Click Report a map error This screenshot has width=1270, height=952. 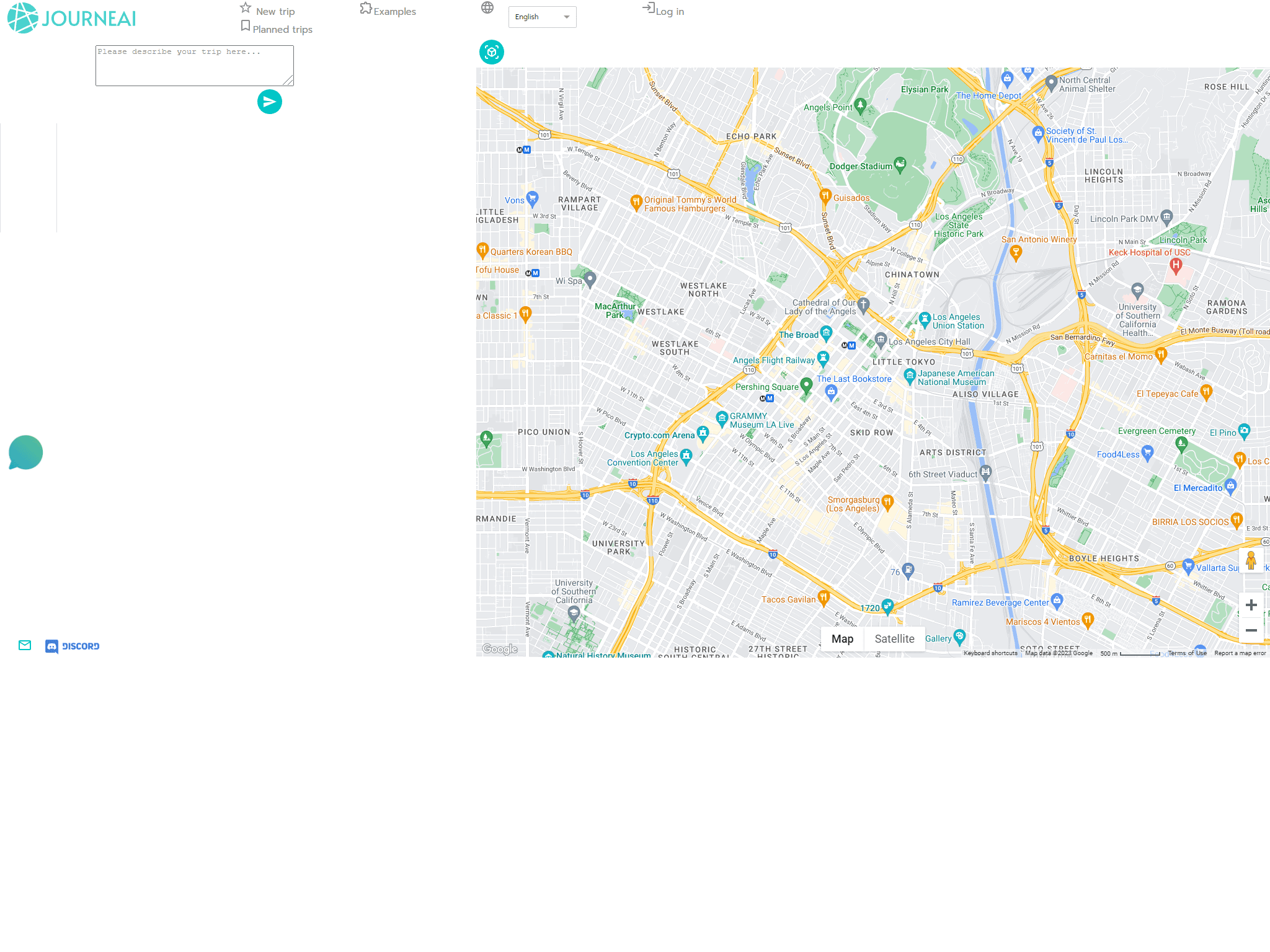(x=1240, y=653)
